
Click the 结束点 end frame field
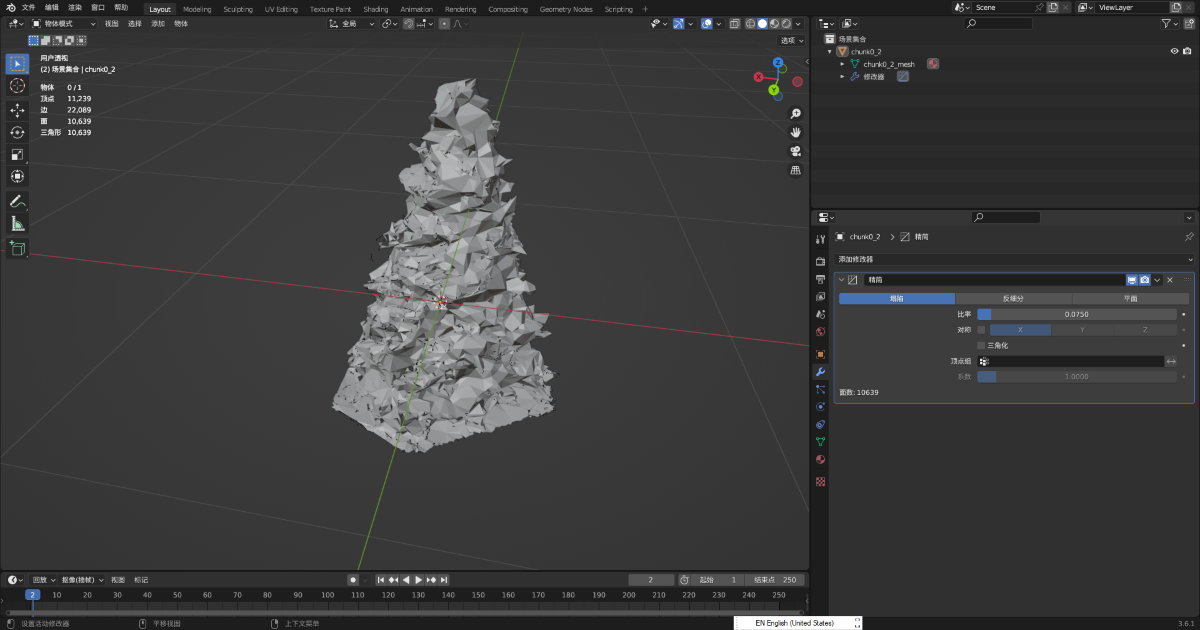[x=777, y=580]
